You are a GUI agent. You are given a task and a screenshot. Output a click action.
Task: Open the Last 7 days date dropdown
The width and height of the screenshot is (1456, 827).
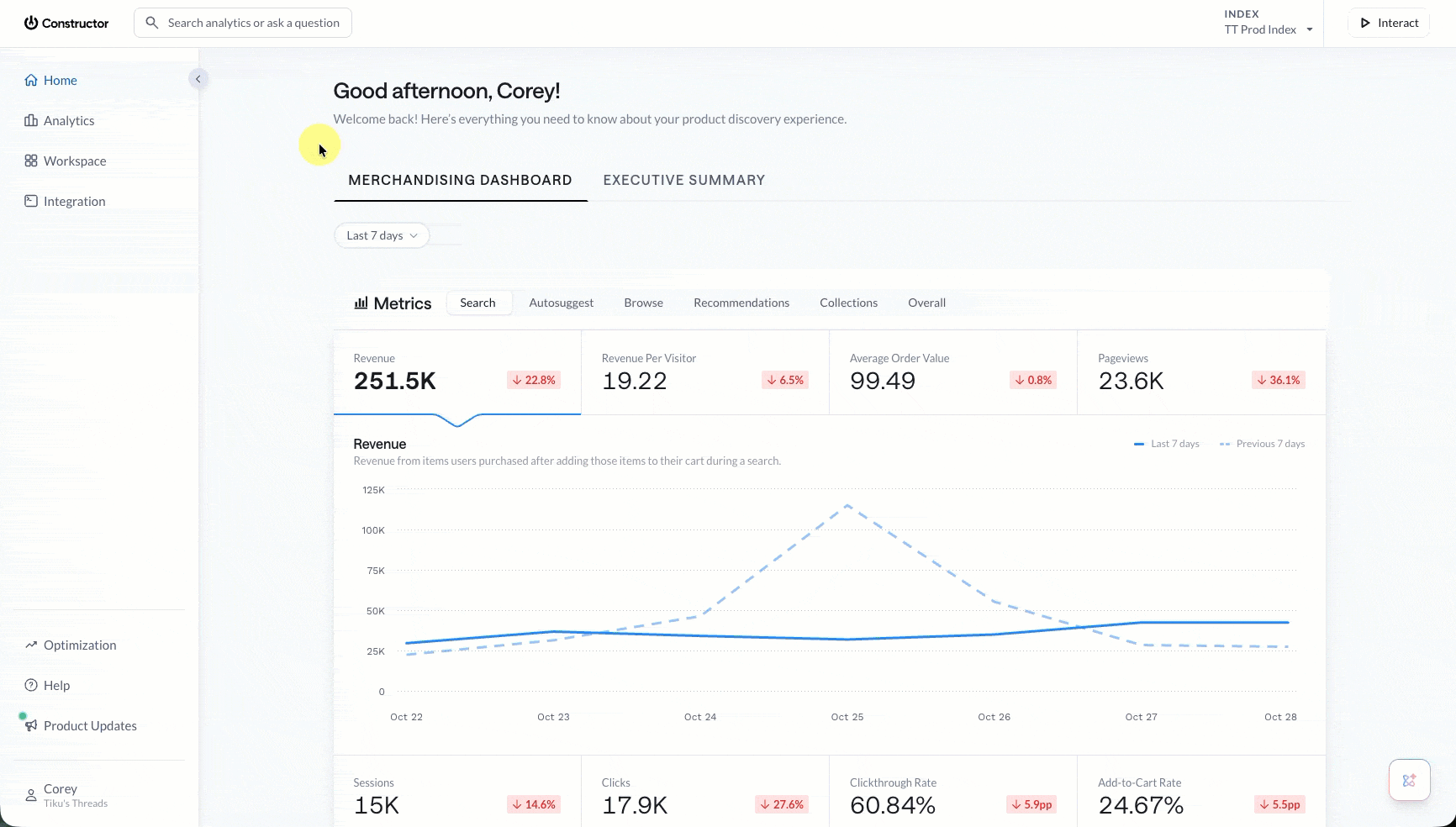pyautogui.click(x=382, y=235)
